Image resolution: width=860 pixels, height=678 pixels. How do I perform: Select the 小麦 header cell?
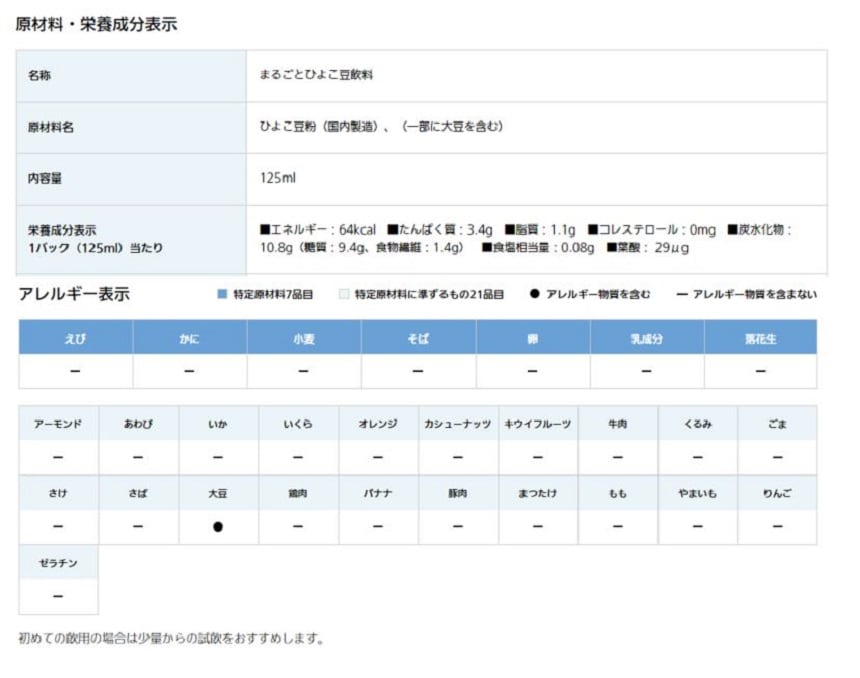304,338
